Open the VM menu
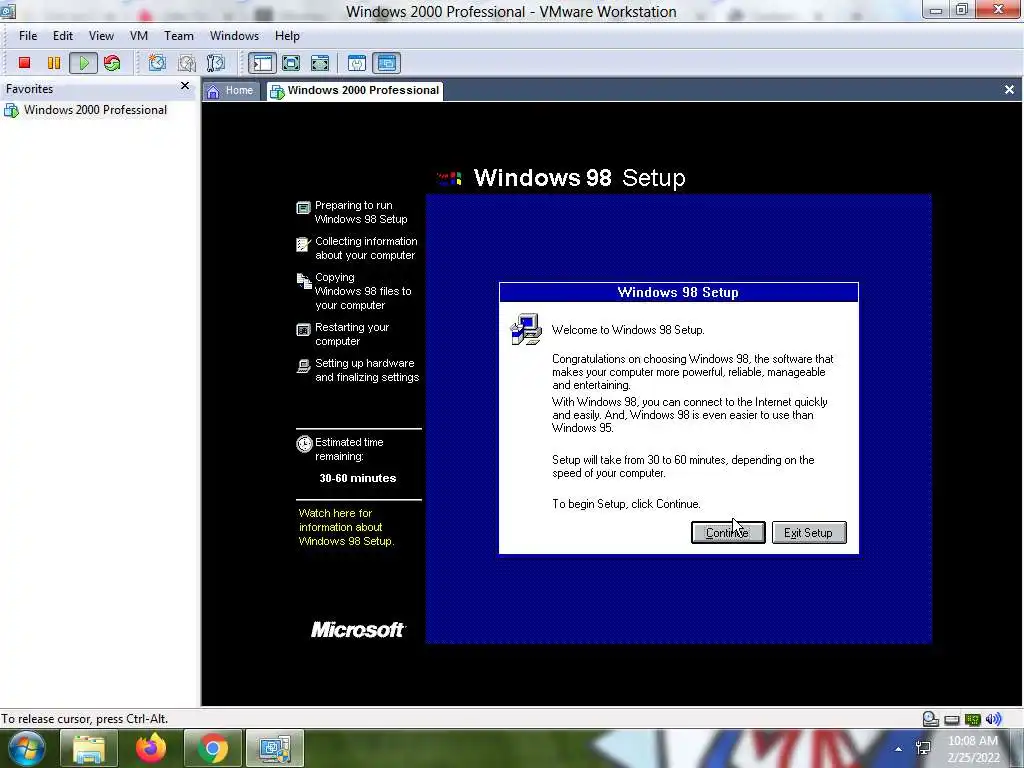The width and height of the screenshot is (1024, 768). (138, 36)
